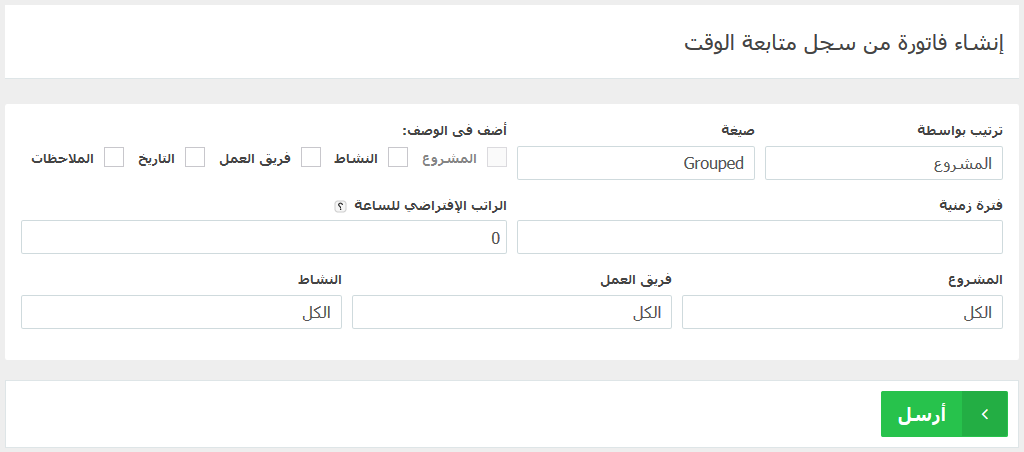1024x452 pixels.
Task: Submit the form with أرسل button
Action: (944, 414)
